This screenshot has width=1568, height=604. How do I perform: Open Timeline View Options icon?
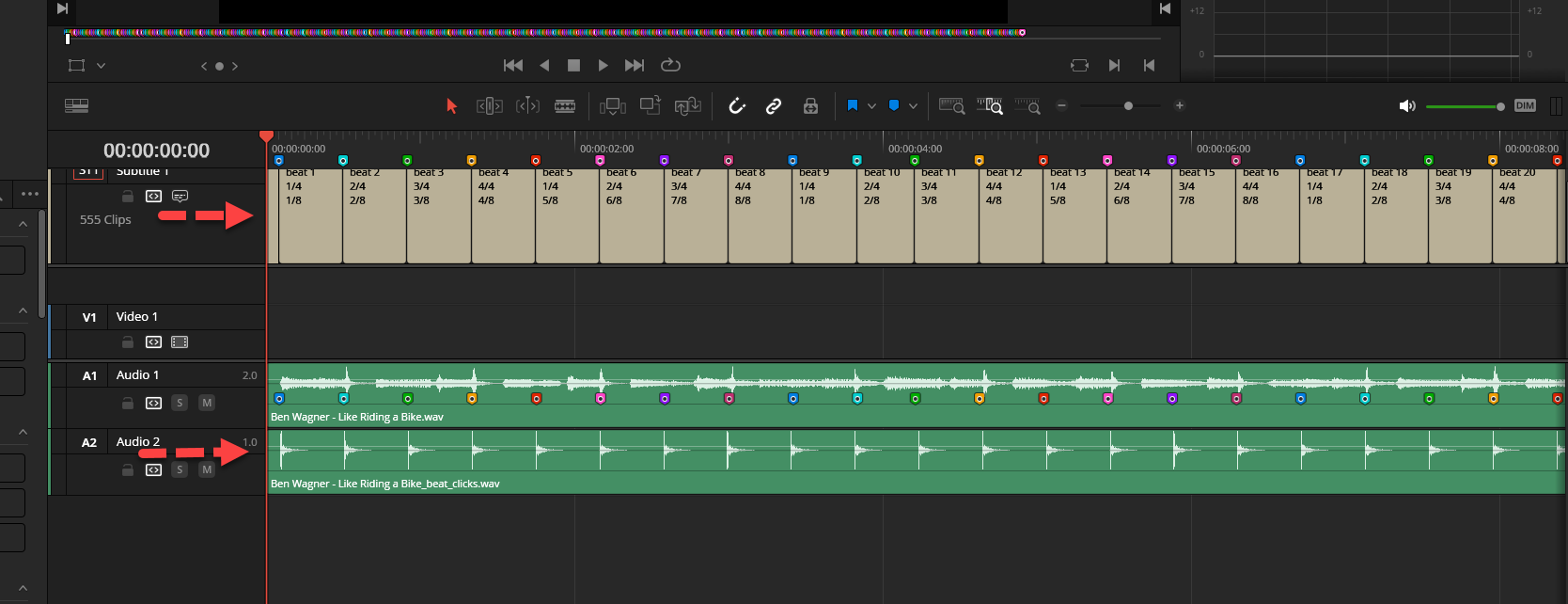point(77,105)
